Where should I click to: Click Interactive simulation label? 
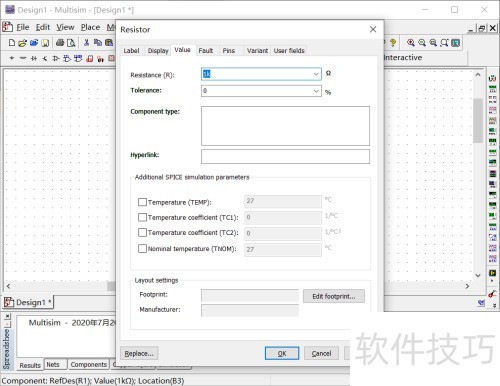[x=403, y=58]
